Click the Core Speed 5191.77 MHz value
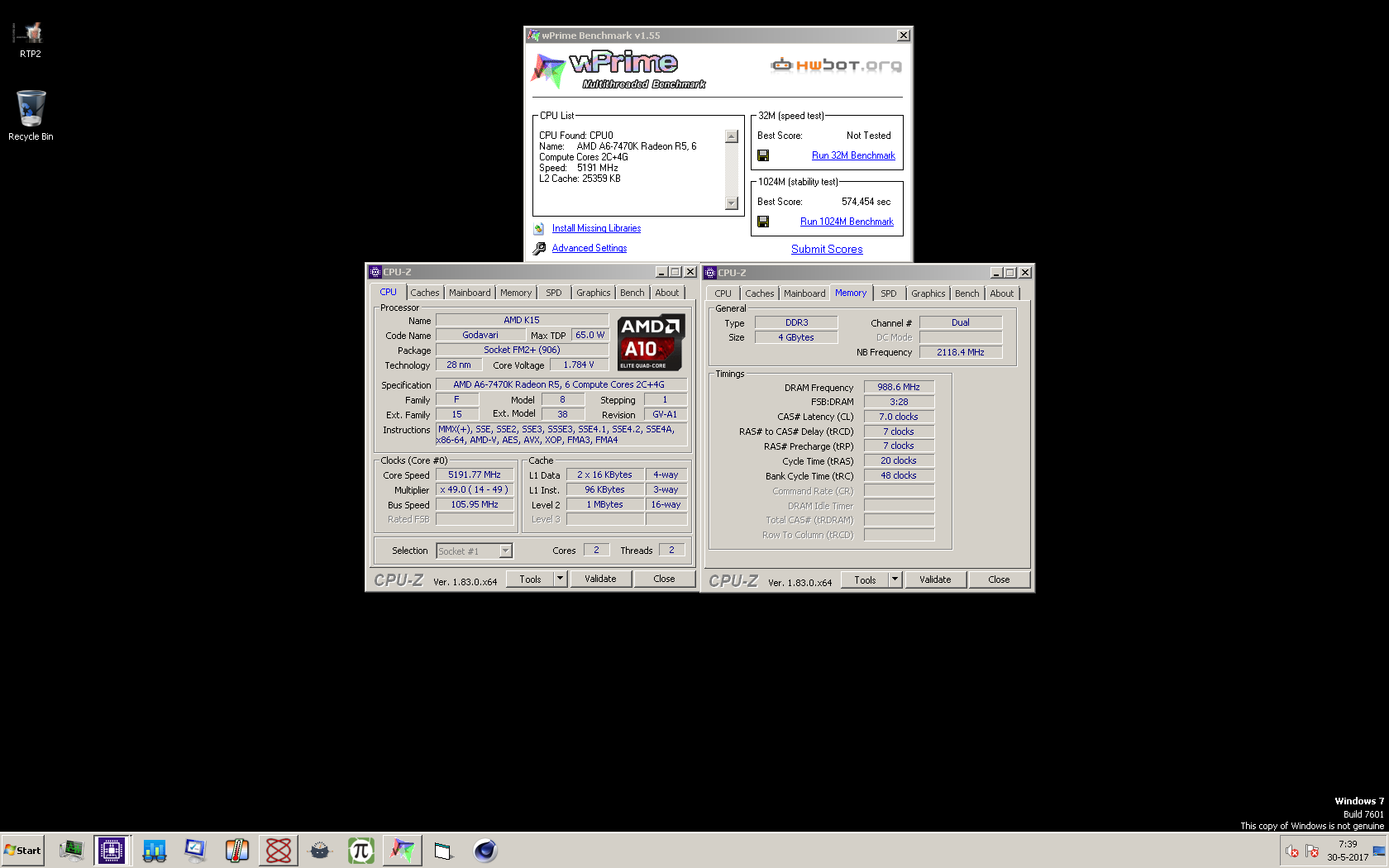This screenshot has width=1389, height=868. (475, 475)
